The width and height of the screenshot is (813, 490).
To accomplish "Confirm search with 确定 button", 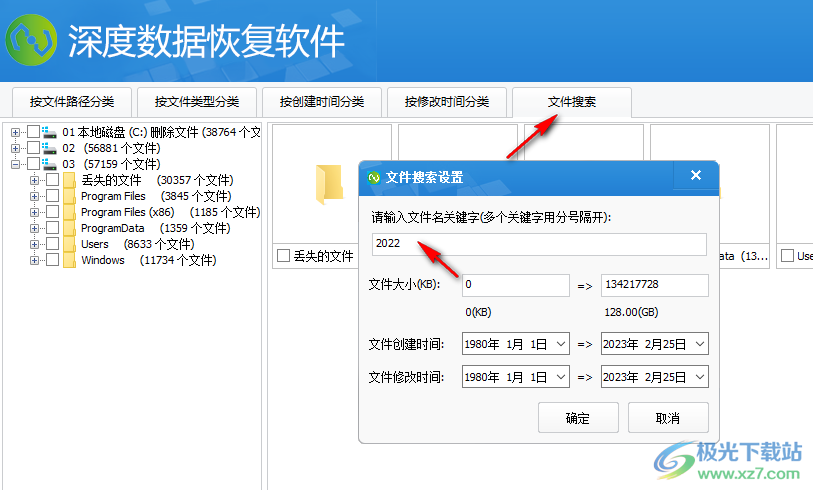I will click(578, 417).
